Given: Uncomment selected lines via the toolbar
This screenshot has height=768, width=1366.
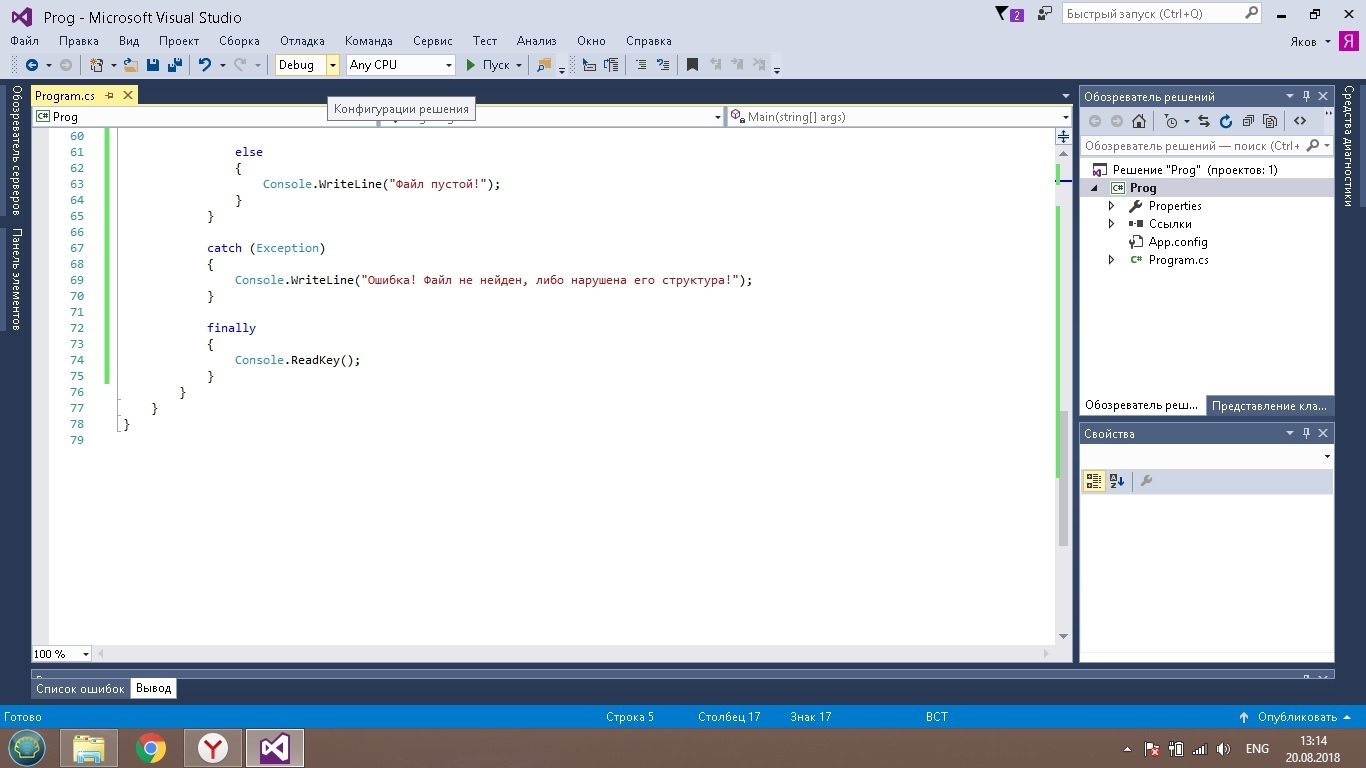Looking at the screenshot, I should pos(662,65).
